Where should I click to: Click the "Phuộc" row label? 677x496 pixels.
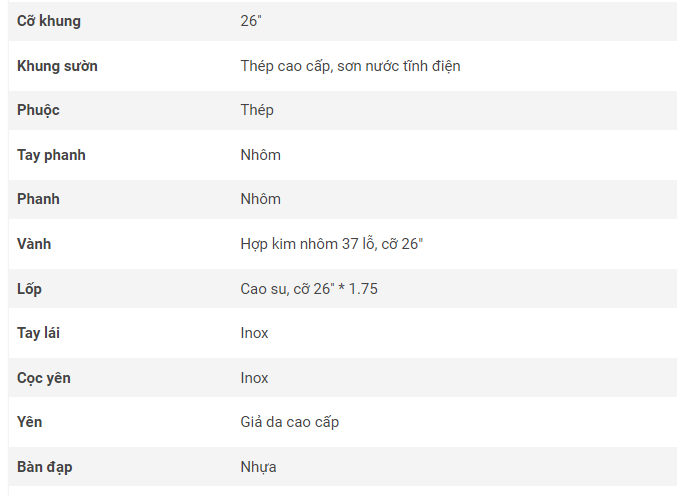click(39, 110)
